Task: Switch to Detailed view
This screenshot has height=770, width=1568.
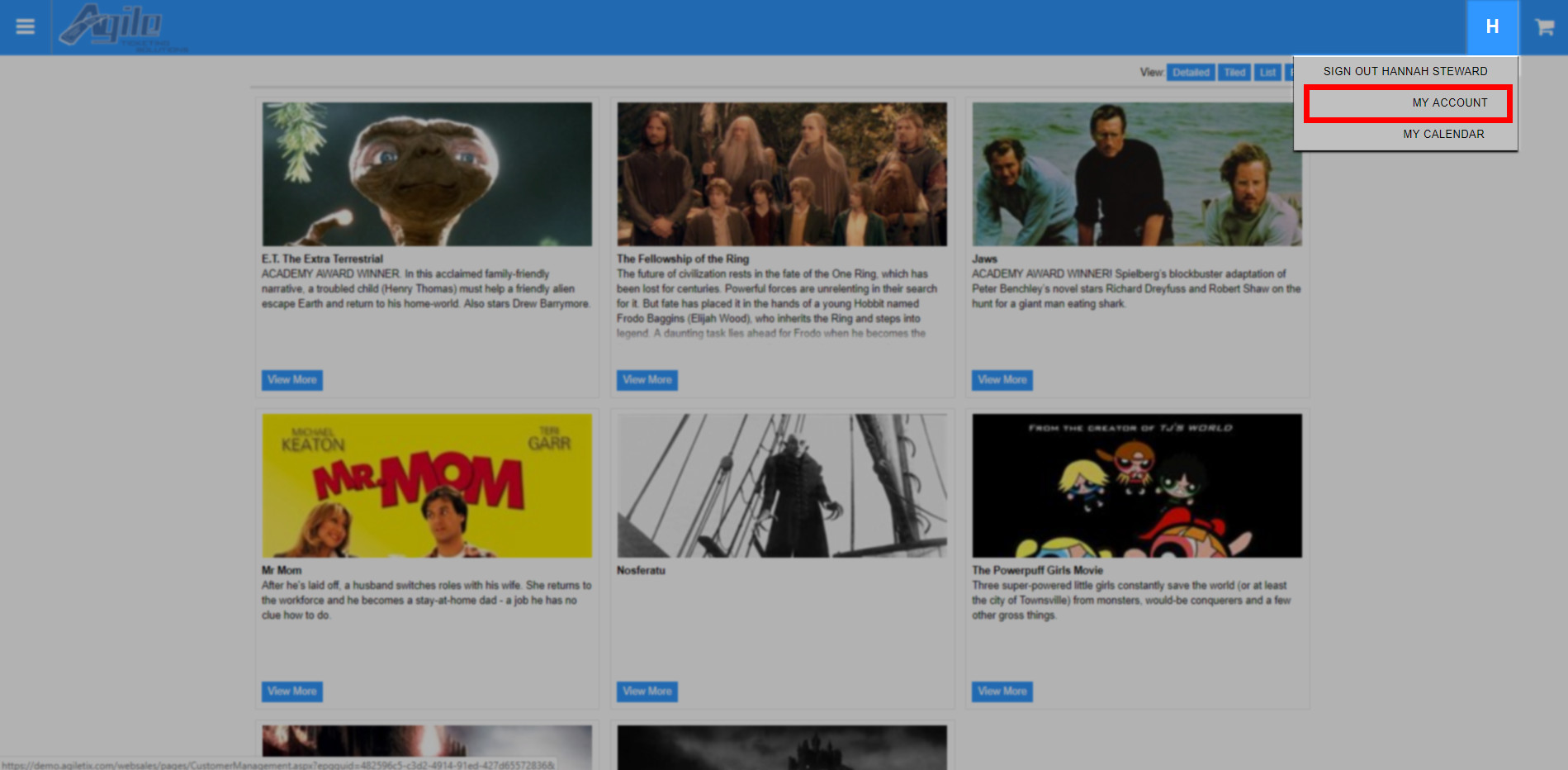Action: 1191,73
